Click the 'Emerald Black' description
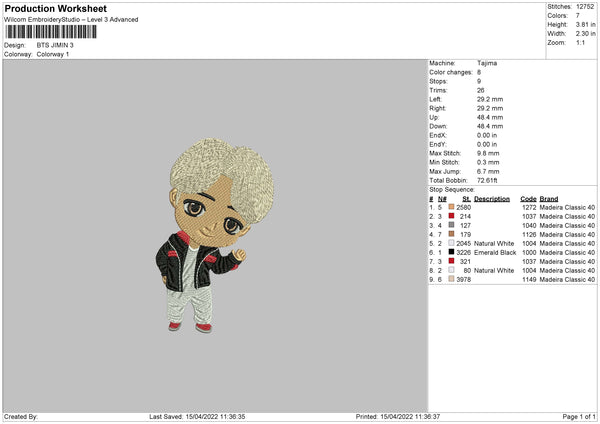Viewport: 600px width, 424px height. pos(495,253)
